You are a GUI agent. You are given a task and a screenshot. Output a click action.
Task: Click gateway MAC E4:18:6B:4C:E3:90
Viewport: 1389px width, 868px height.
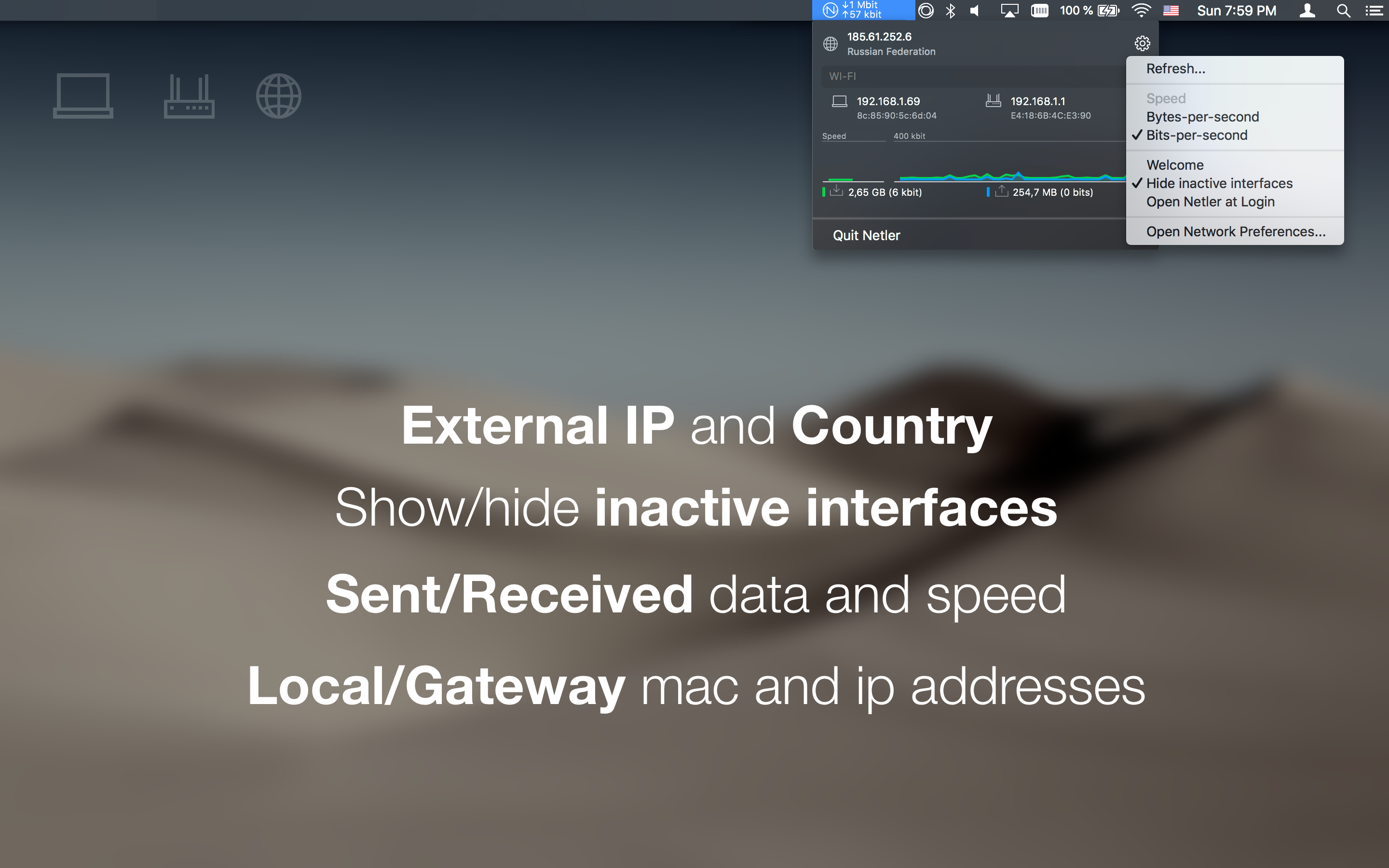[x=1050, y=116]
